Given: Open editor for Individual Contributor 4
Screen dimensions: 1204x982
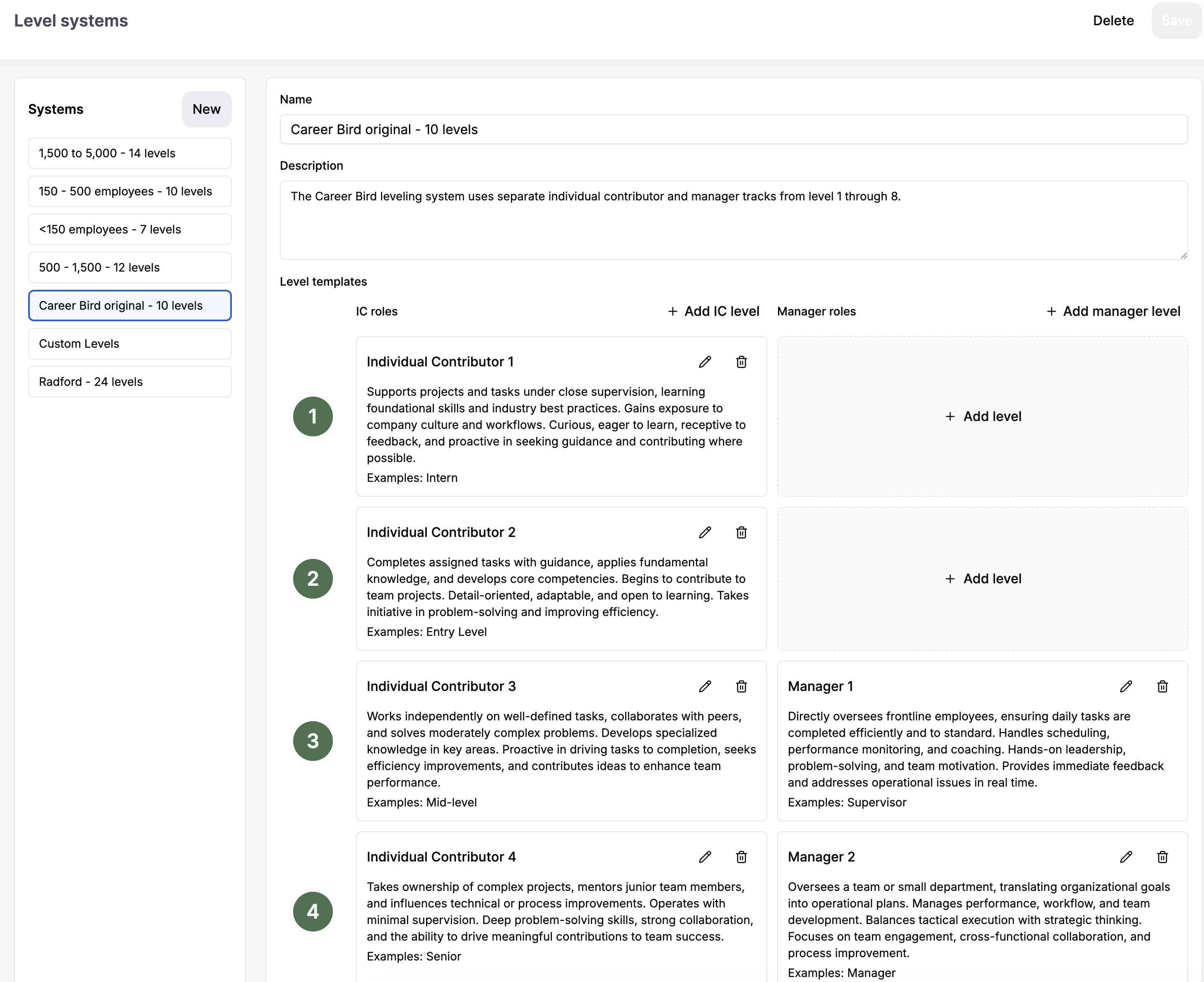Looking at the screenshot, I should click(x=705, y=857).
